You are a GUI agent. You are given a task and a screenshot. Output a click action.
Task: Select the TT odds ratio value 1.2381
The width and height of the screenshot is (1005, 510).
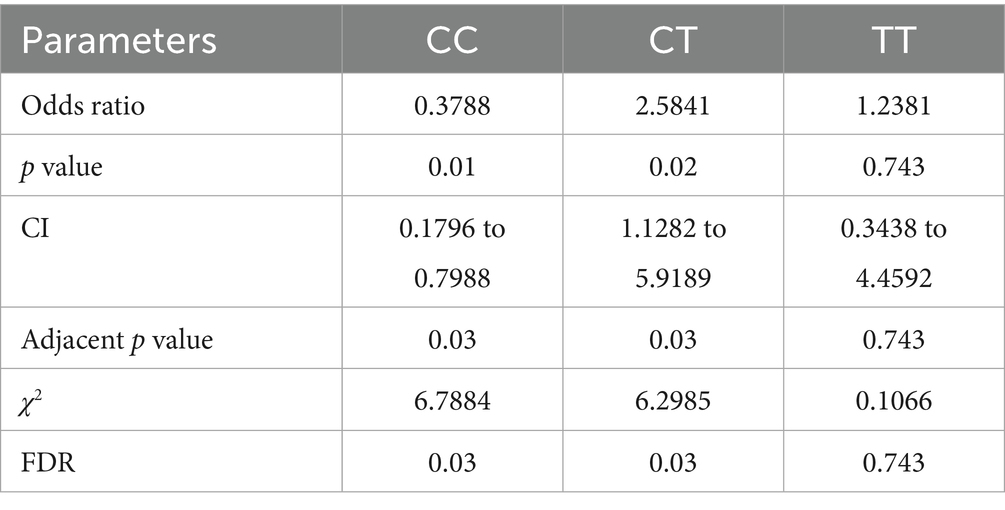click(893, 105)
